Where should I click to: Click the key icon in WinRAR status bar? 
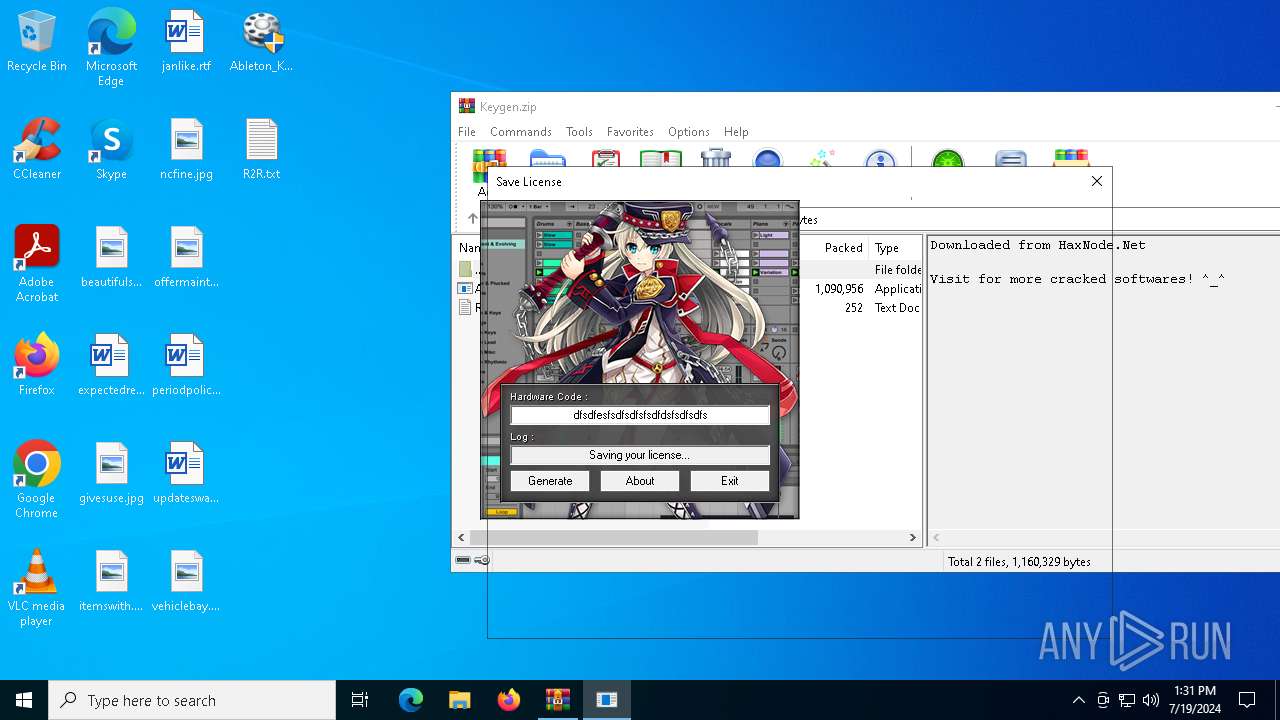tap(481, 560)
